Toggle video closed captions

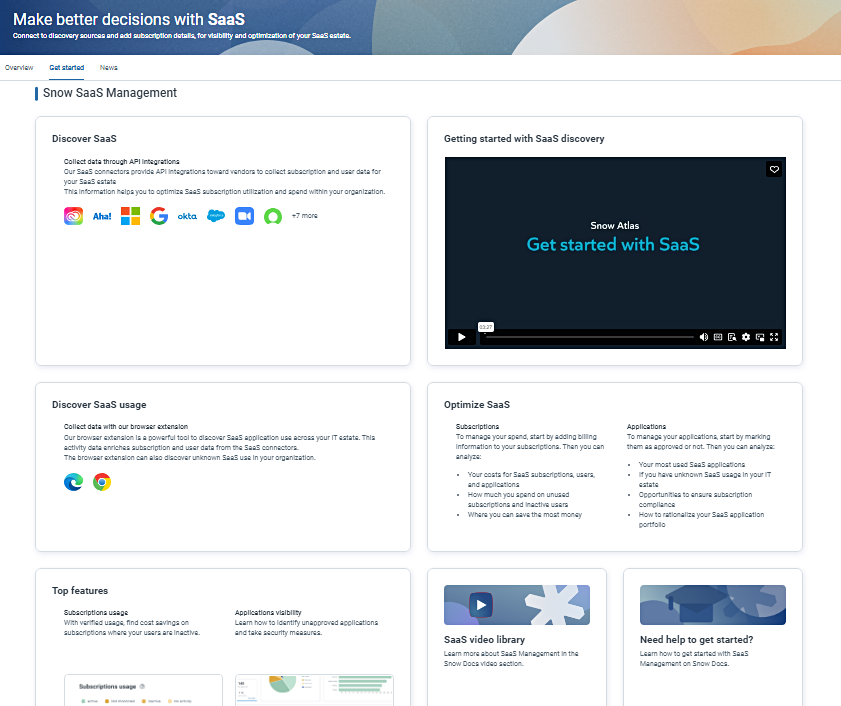pos(718,337)
